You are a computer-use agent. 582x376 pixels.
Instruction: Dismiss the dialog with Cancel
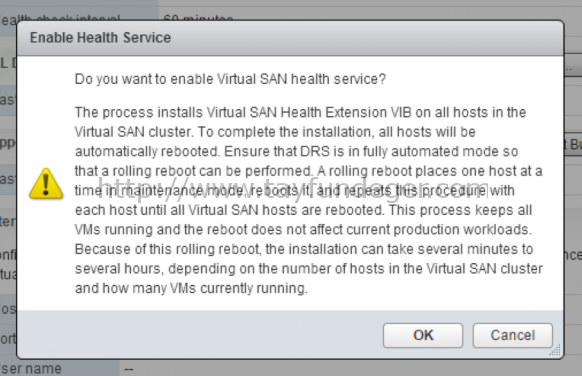pyautogui.click(x=513, y=335)
